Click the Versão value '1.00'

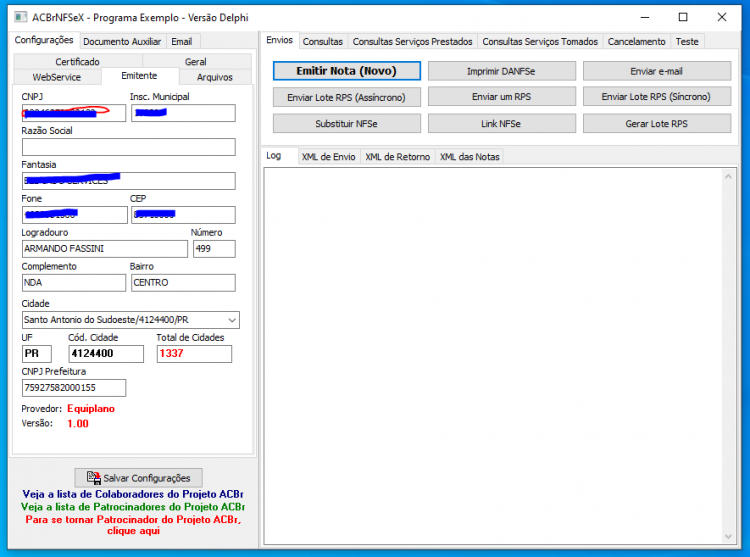click(78, 424)
